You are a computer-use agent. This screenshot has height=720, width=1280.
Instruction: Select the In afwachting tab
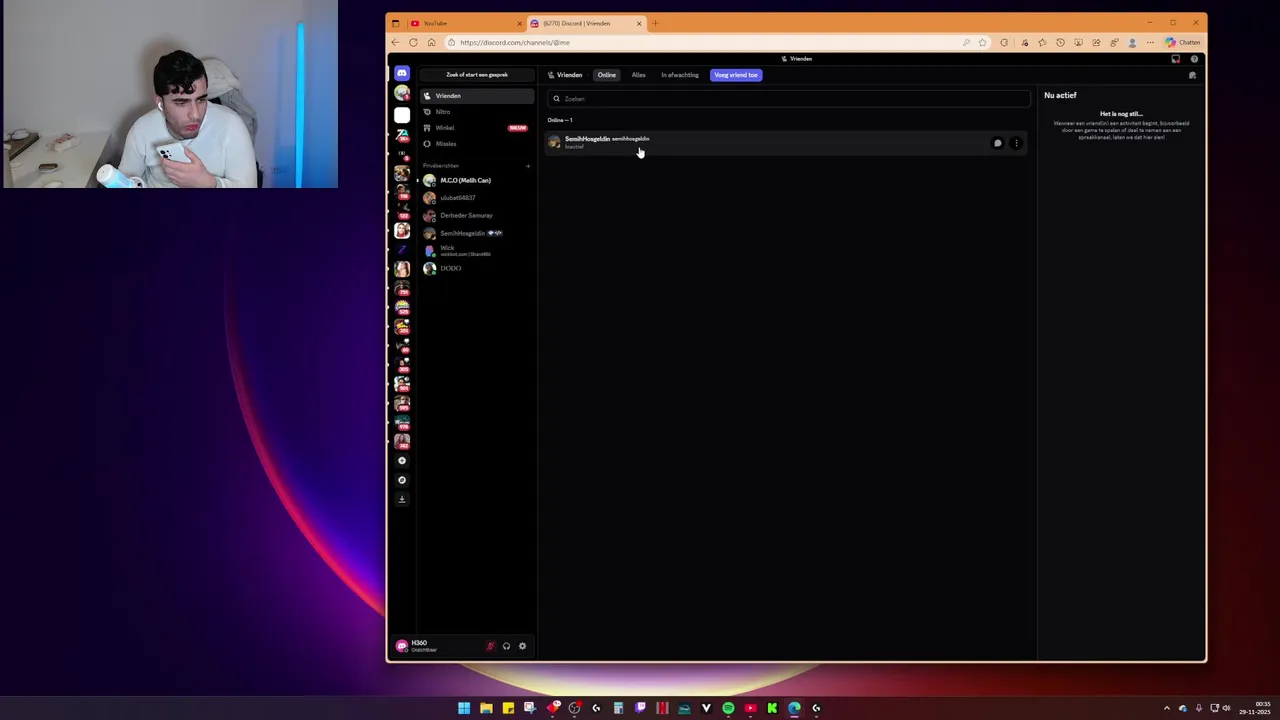coord(680,75)
